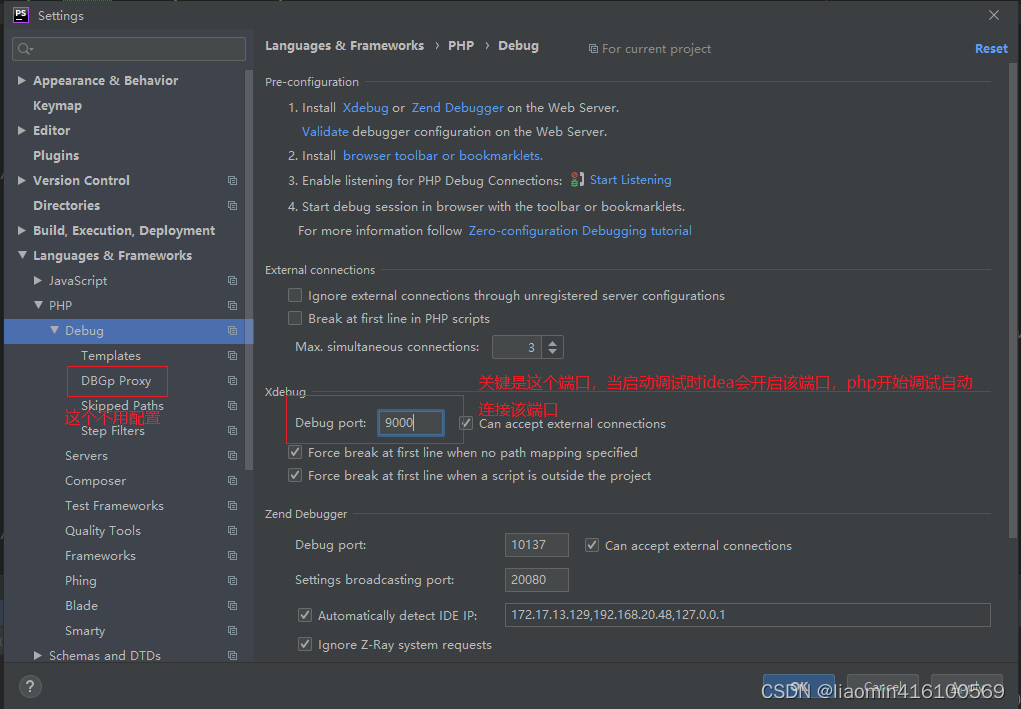The image size is (1021, 709).
Task: Open Zero-configuration Debugging tutorial link
Action: pyautogui.click(x=580, y=230)
